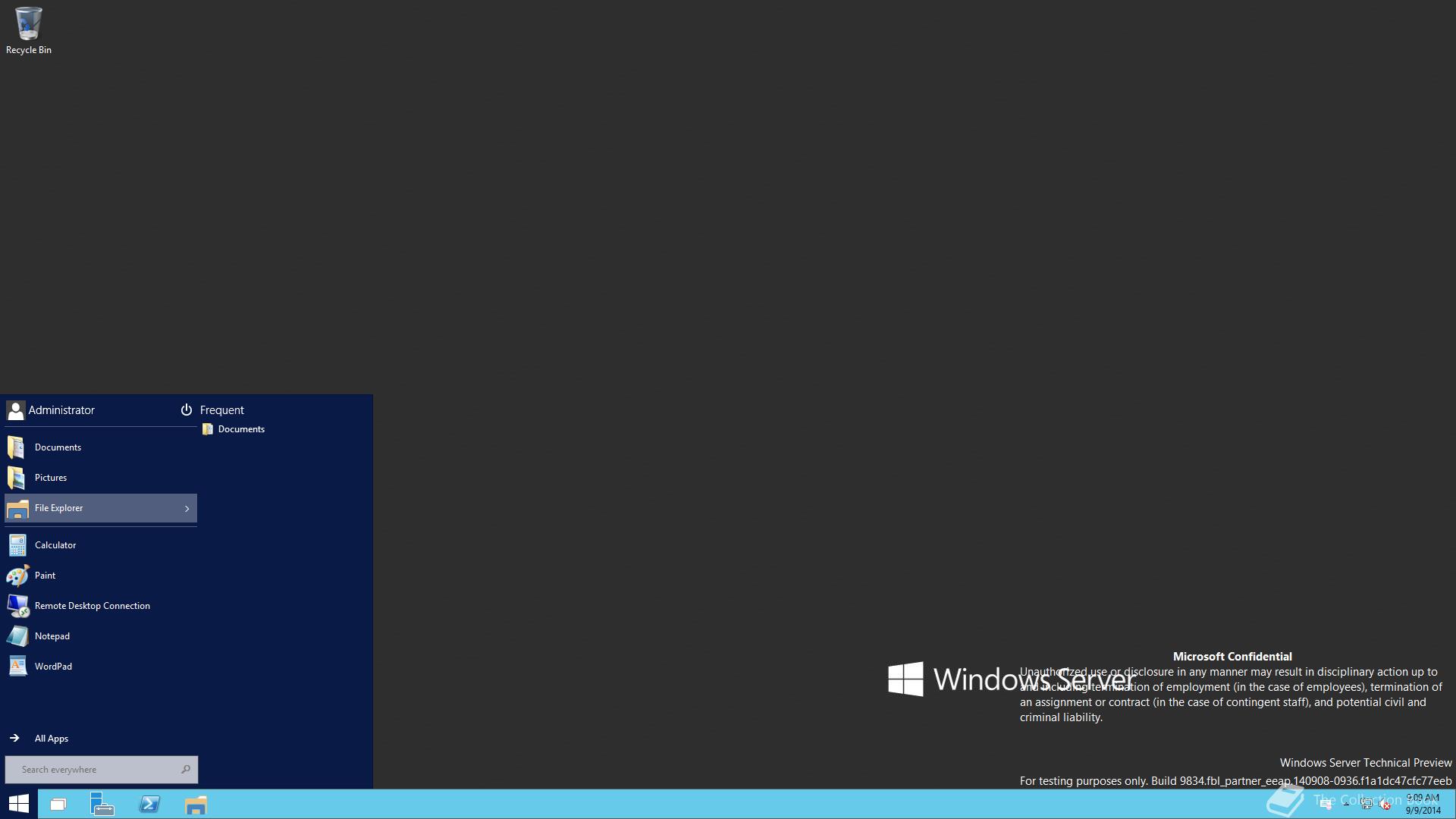Open Documents folder from left Start list
The height and width of the screenshot is (819, 1456).
(x=101, y=447)
